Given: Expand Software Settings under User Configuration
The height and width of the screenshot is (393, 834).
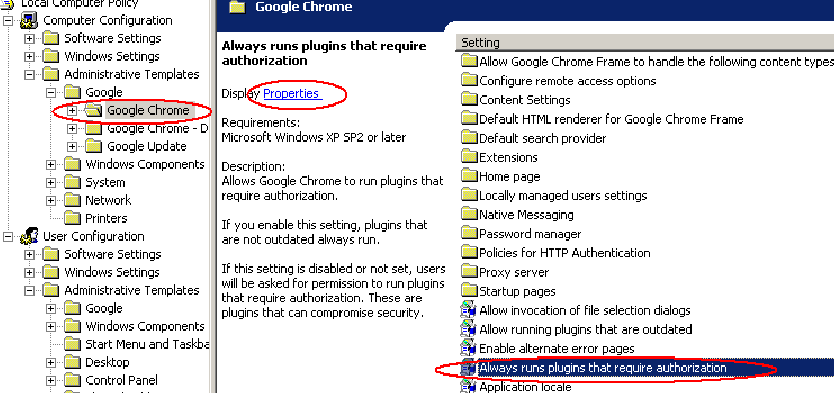Looking at the screenshot, I should 29,255.
